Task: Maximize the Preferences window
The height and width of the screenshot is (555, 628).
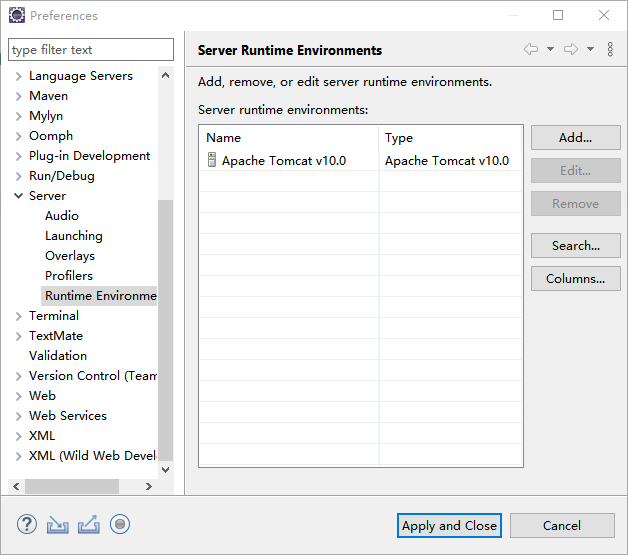Action: click(x=558, y=15)
